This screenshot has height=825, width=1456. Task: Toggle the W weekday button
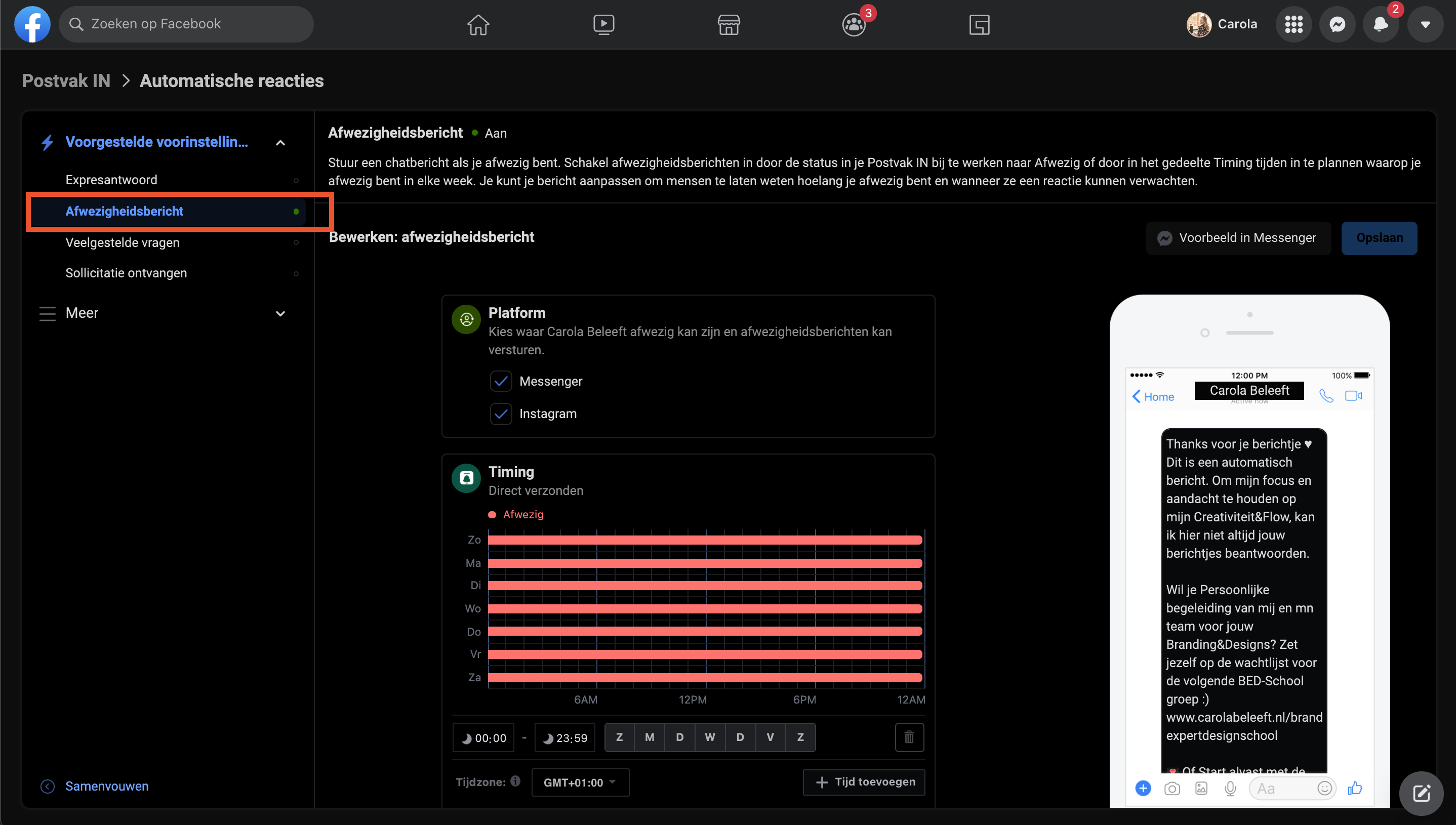pos(710,737)
